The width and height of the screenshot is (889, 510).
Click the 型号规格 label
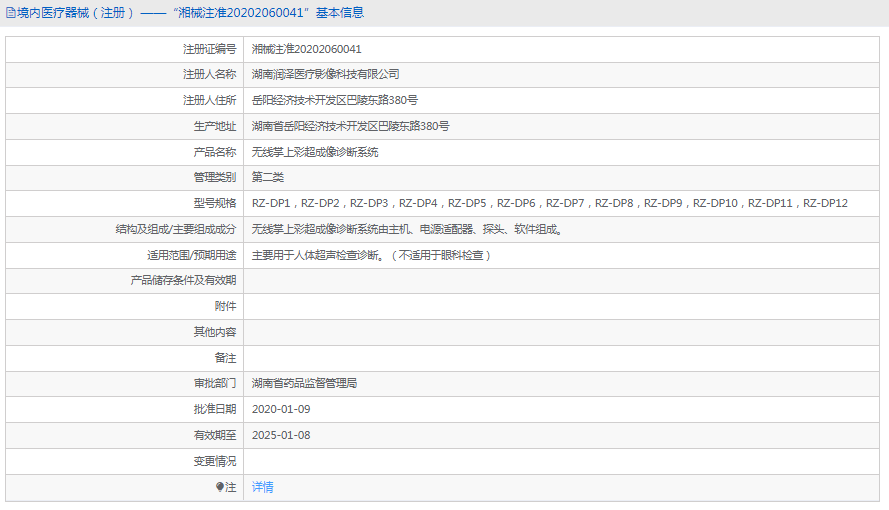pyautogui.click(x=214, y=203)
